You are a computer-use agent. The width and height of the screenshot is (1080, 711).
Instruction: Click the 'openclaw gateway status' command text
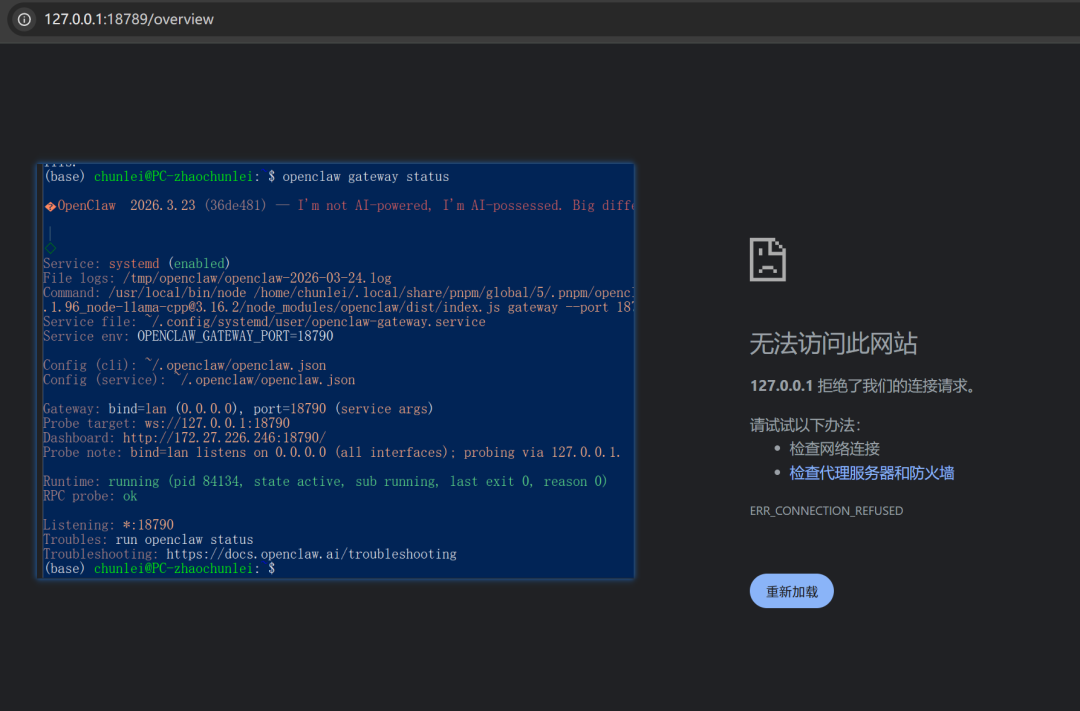click(366, 176)
